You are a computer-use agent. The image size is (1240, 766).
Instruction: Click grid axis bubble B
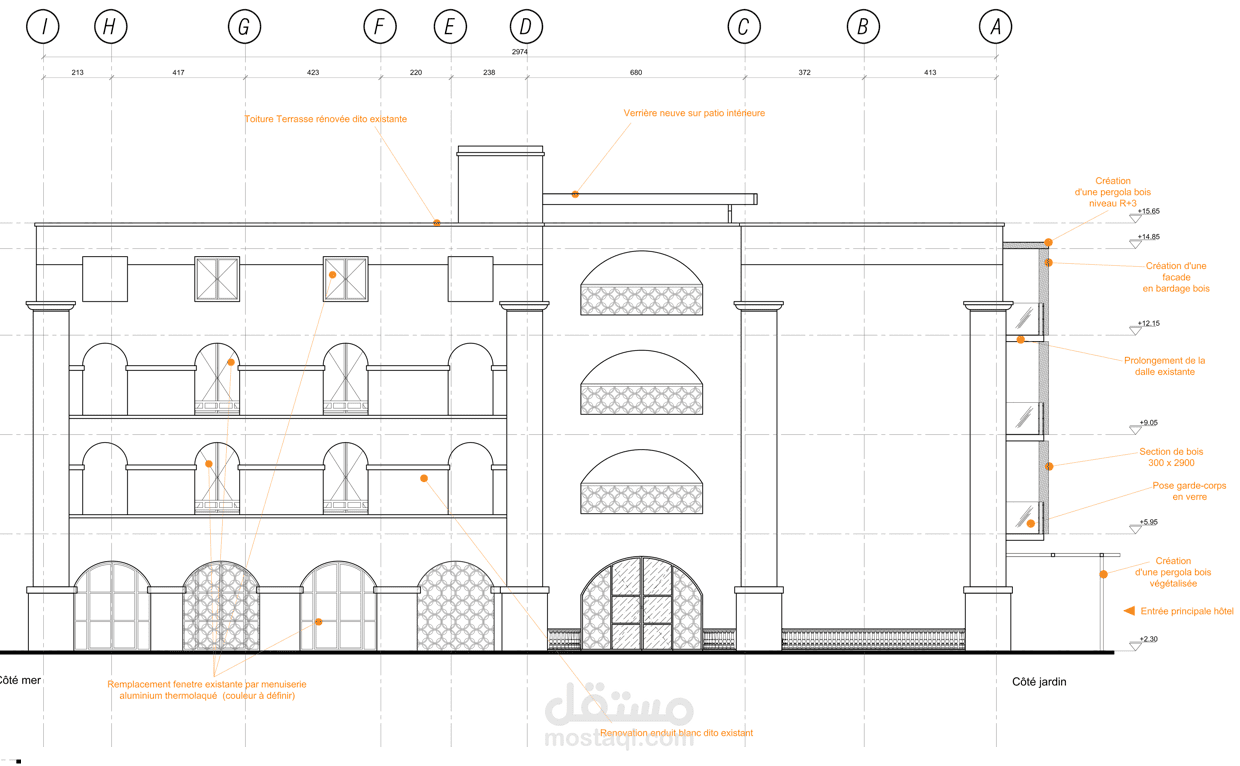click(863, 27)
